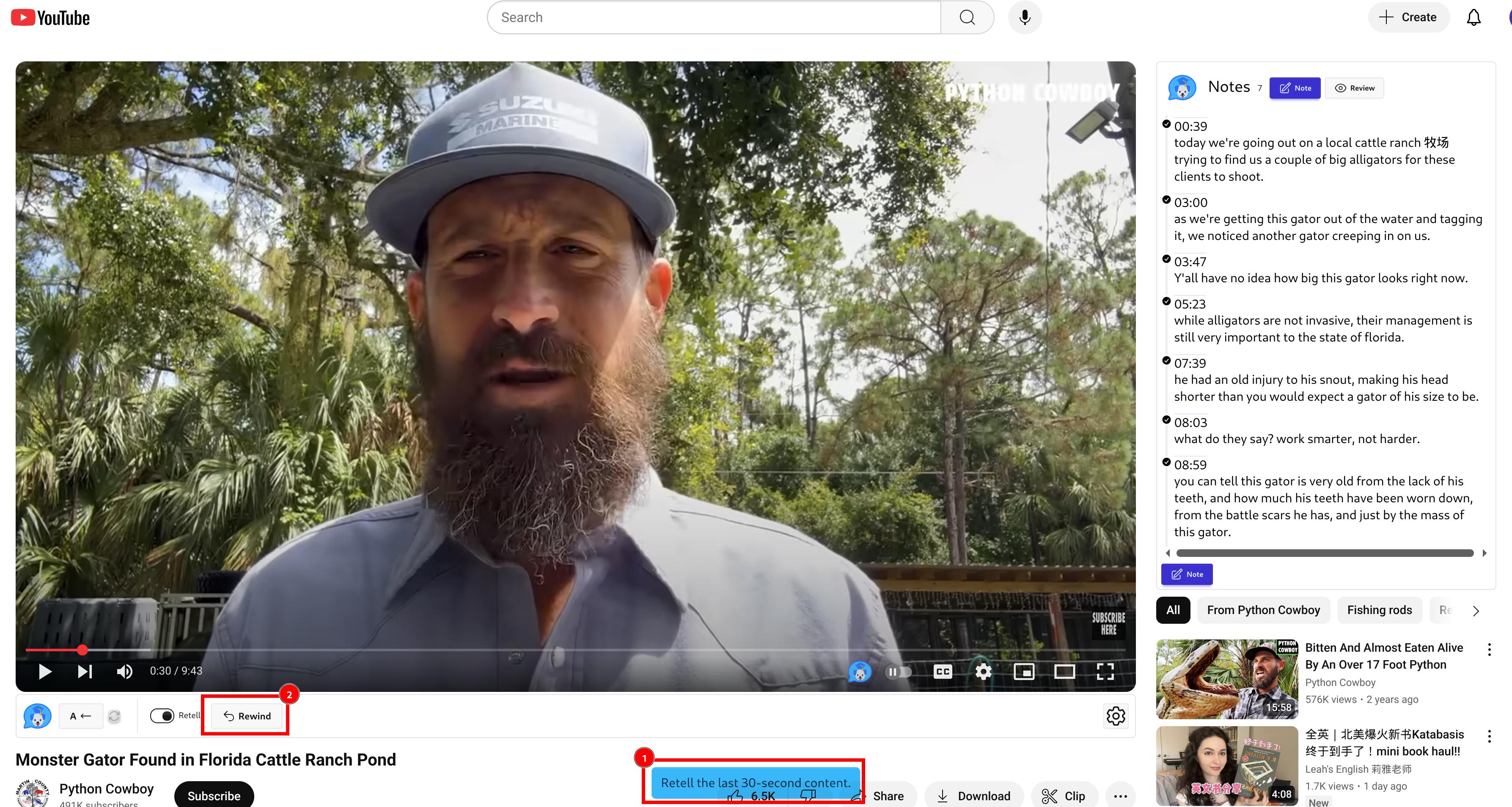Open more actions ellipsis below video
This screenshot has height=807, width=1512.
click(1121, 796)
